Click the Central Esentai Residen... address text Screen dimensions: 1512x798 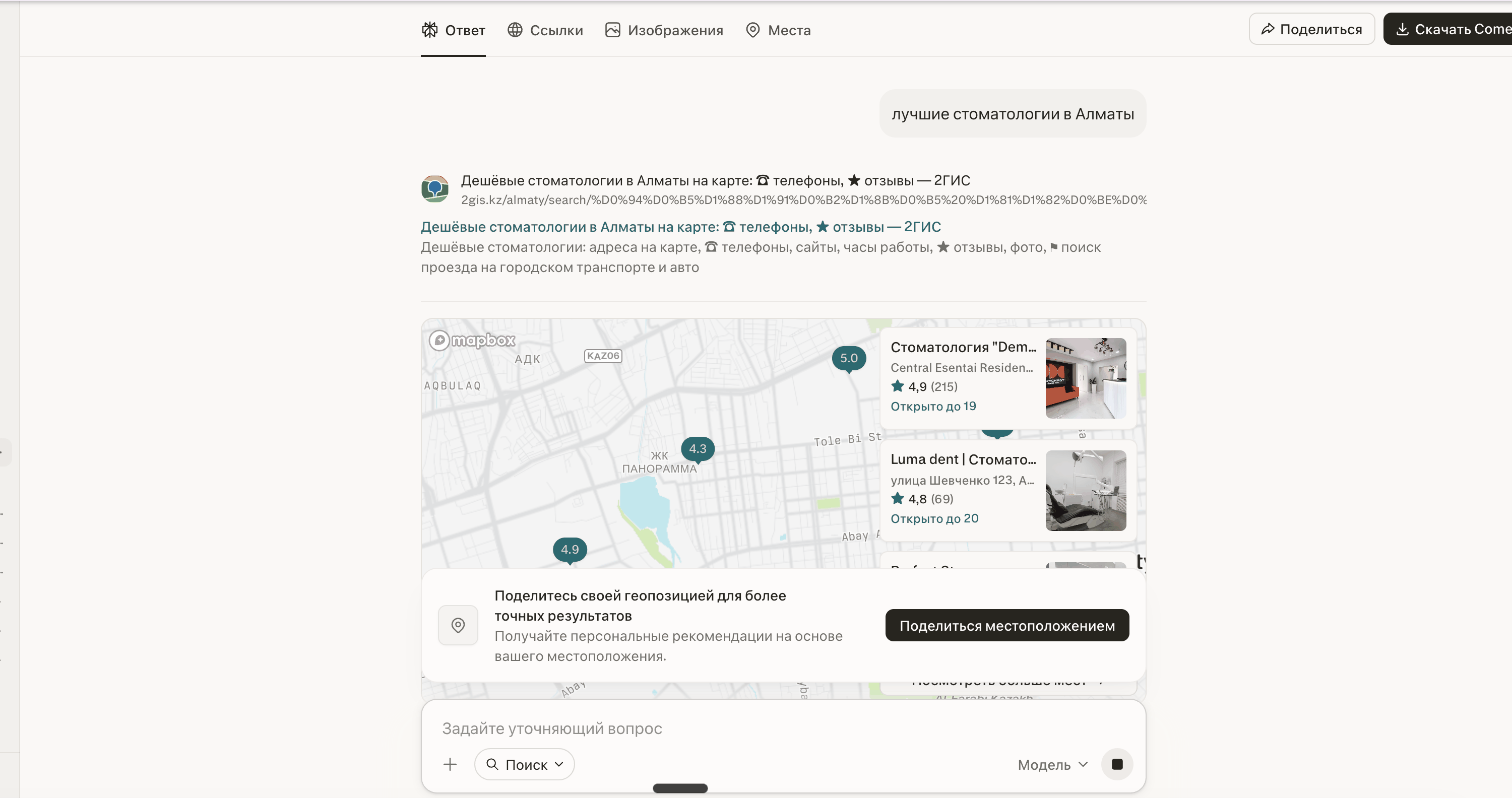[962, 367]
